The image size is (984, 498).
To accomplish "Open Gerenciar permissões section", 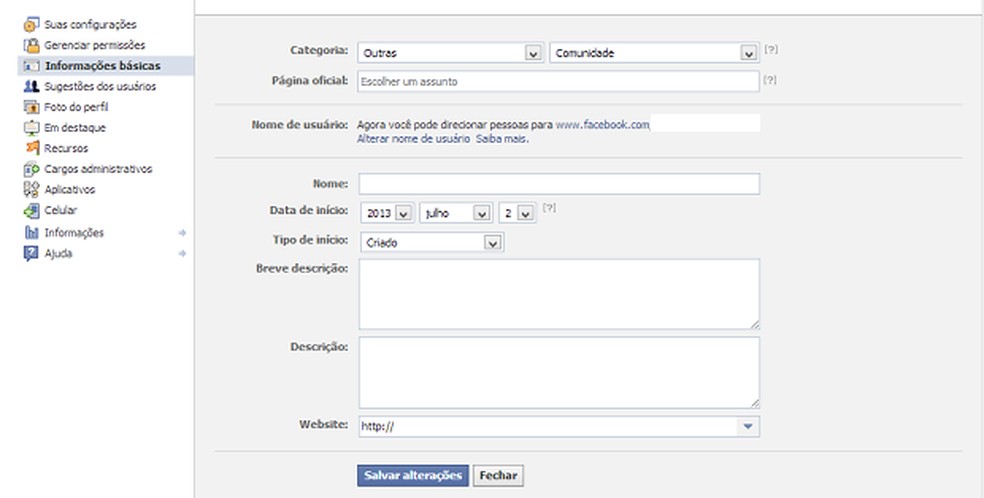I will click(x=94, y=45).
